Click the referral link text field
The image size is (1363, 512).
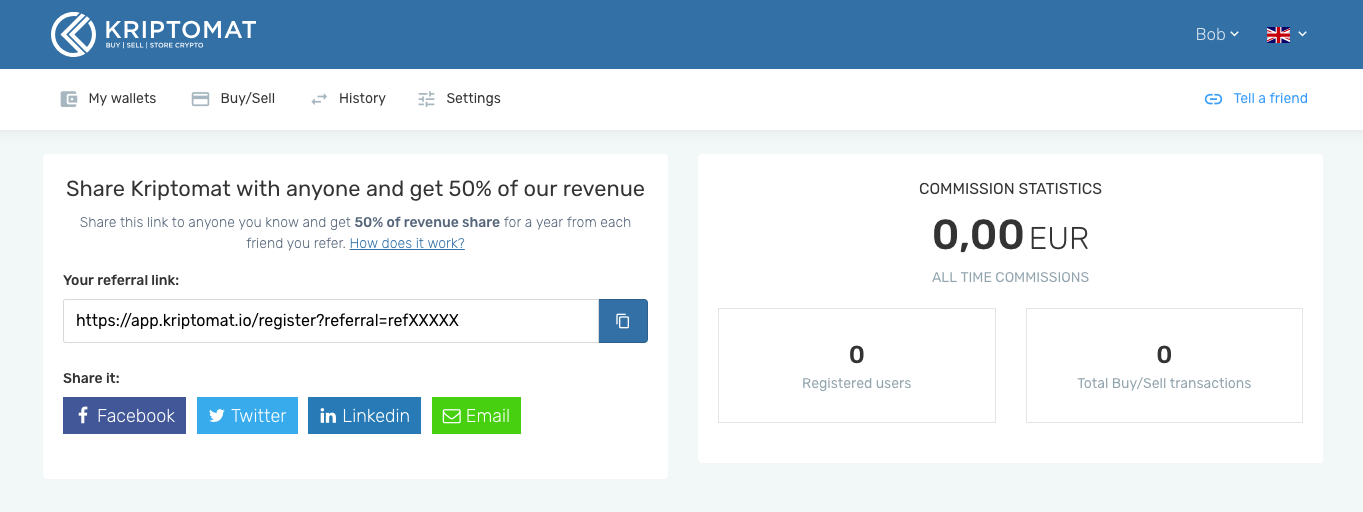click(x=331, y=321)
